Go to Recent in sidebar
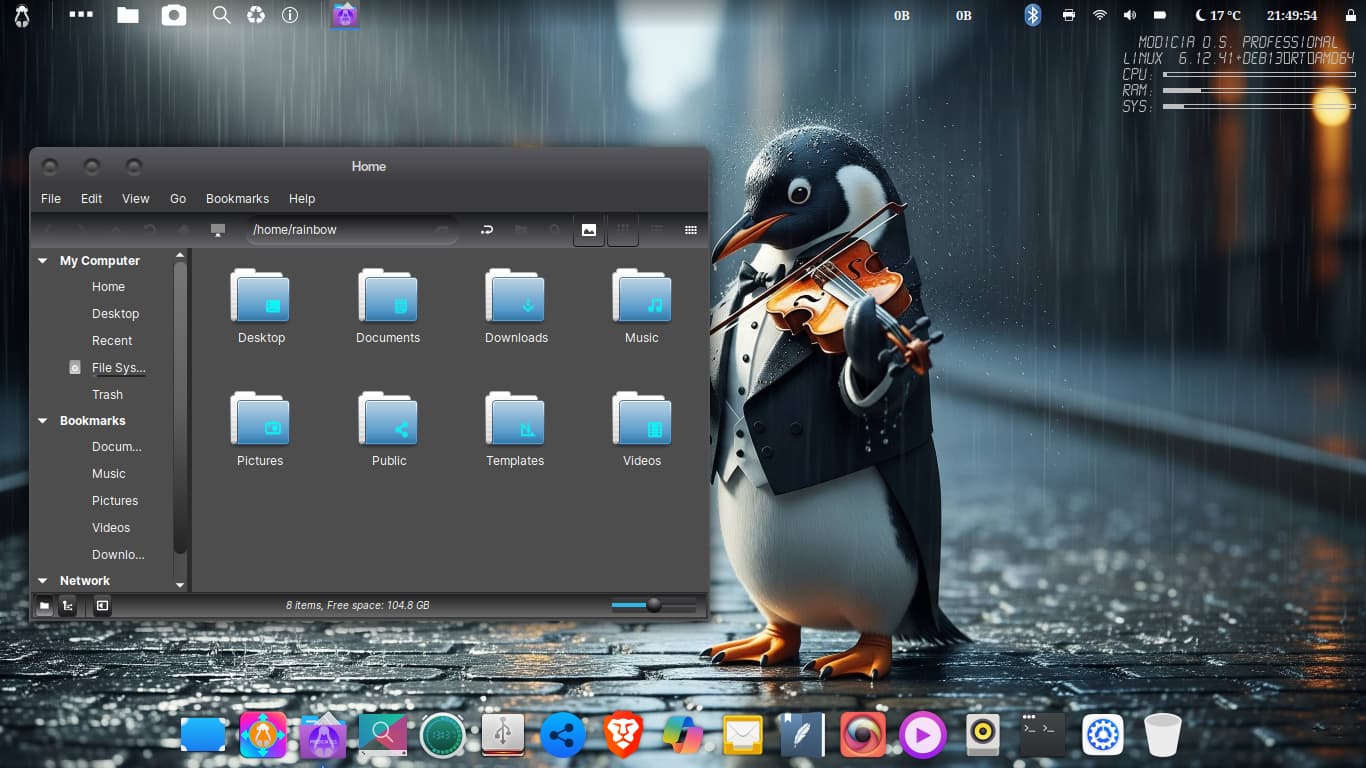This screenshot has height=768, width=1366. [112, 341]
